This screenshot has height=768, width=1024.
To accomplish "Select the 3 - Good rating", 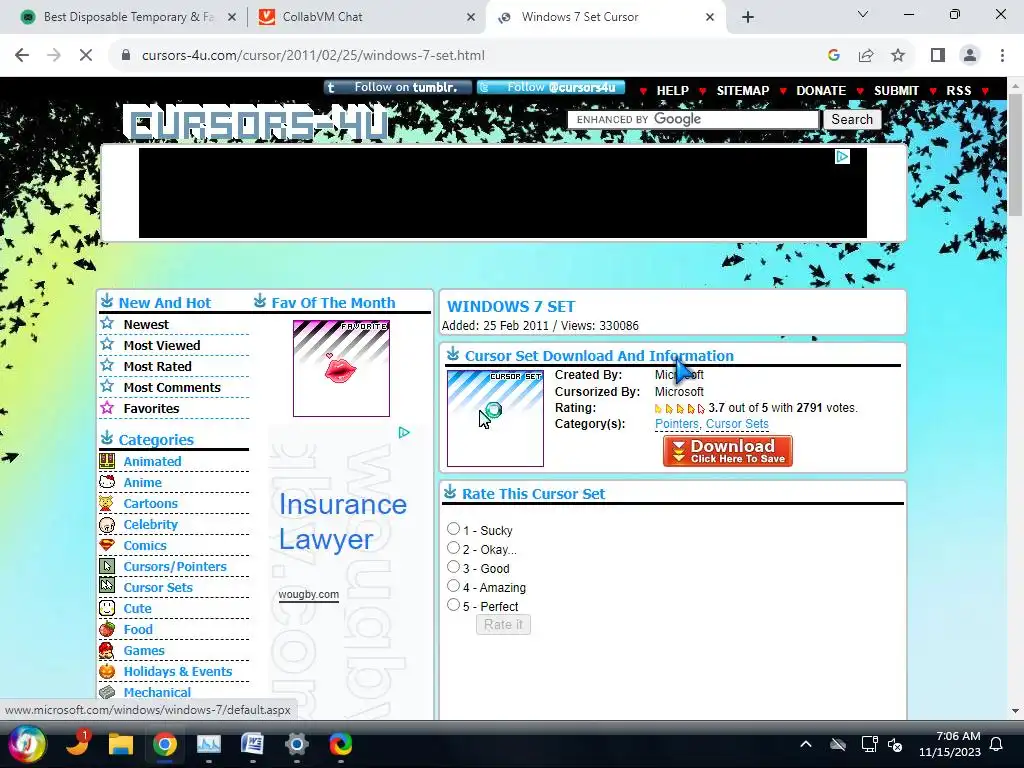I will [453, 566].
